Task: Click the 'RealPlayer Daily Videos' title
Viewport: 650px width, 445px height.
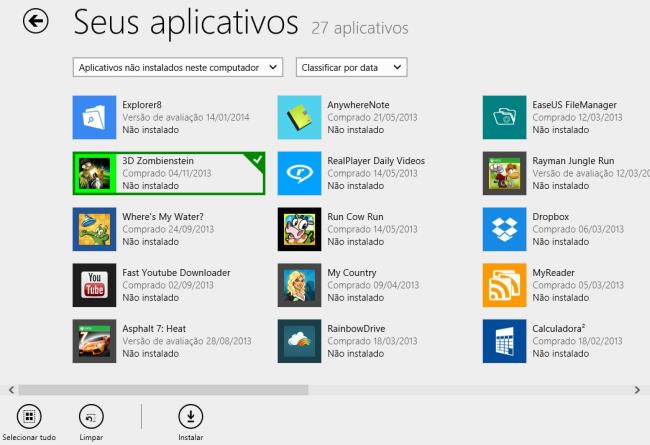Action: pyautogui.click(x=376, y=161)
